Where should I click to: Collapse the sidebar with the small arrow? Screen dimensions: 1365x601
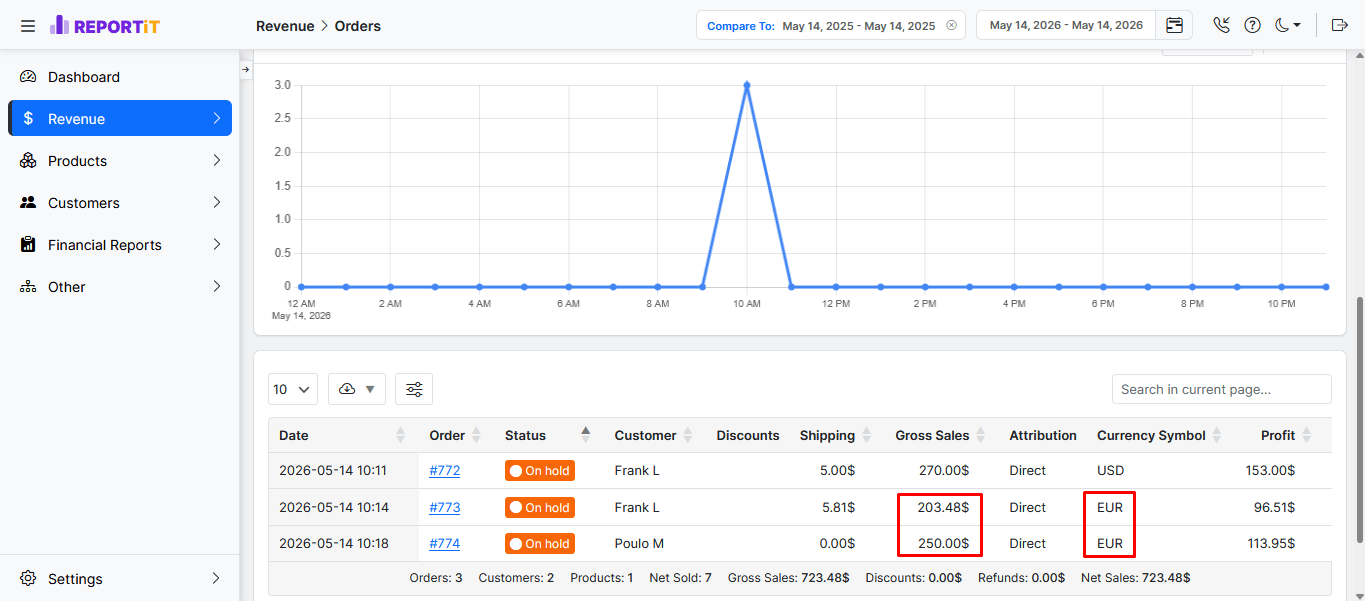click(246, 69)
